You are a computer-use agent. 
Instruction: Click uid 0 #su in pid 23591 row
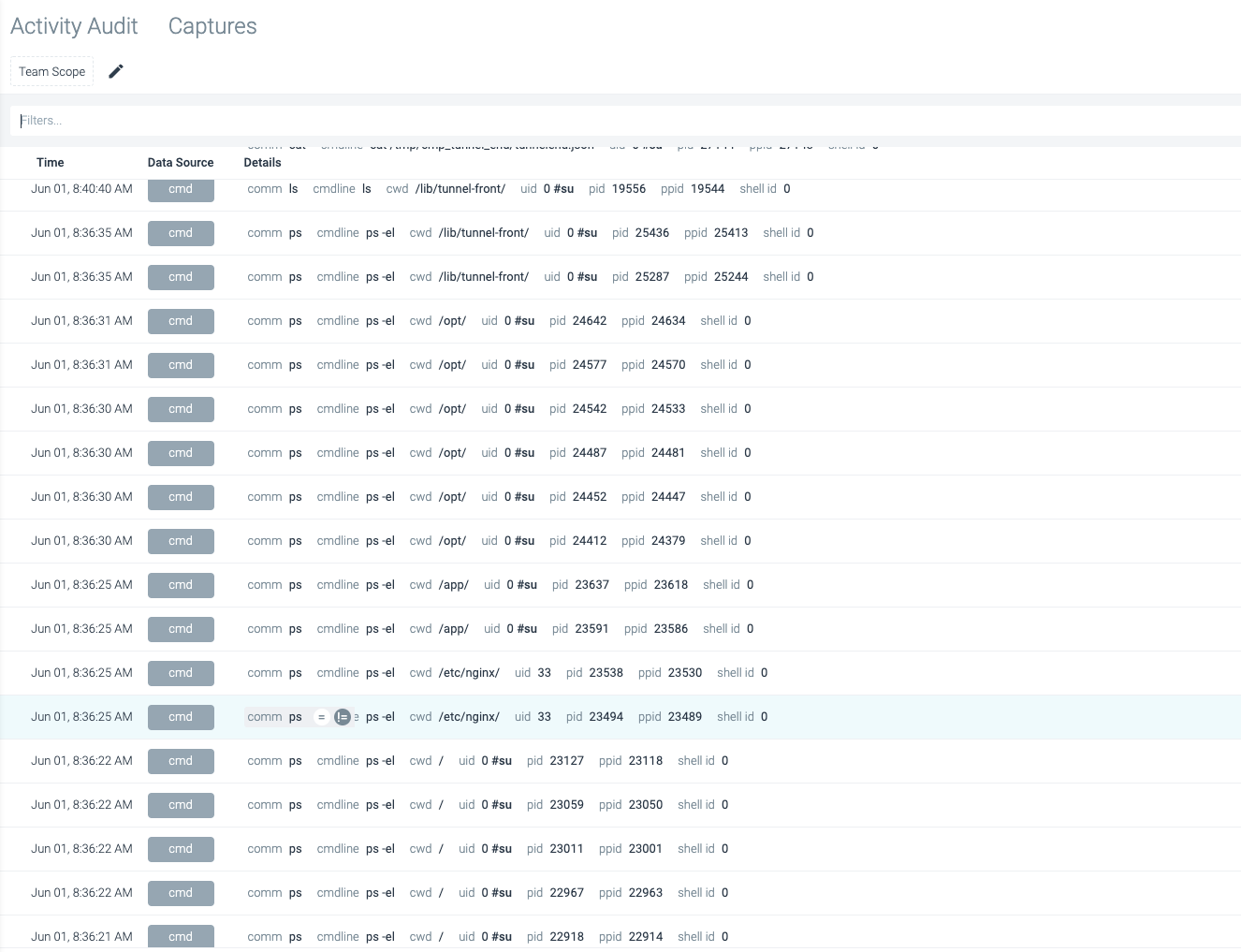pyautogui.click(x=522, y=629)
